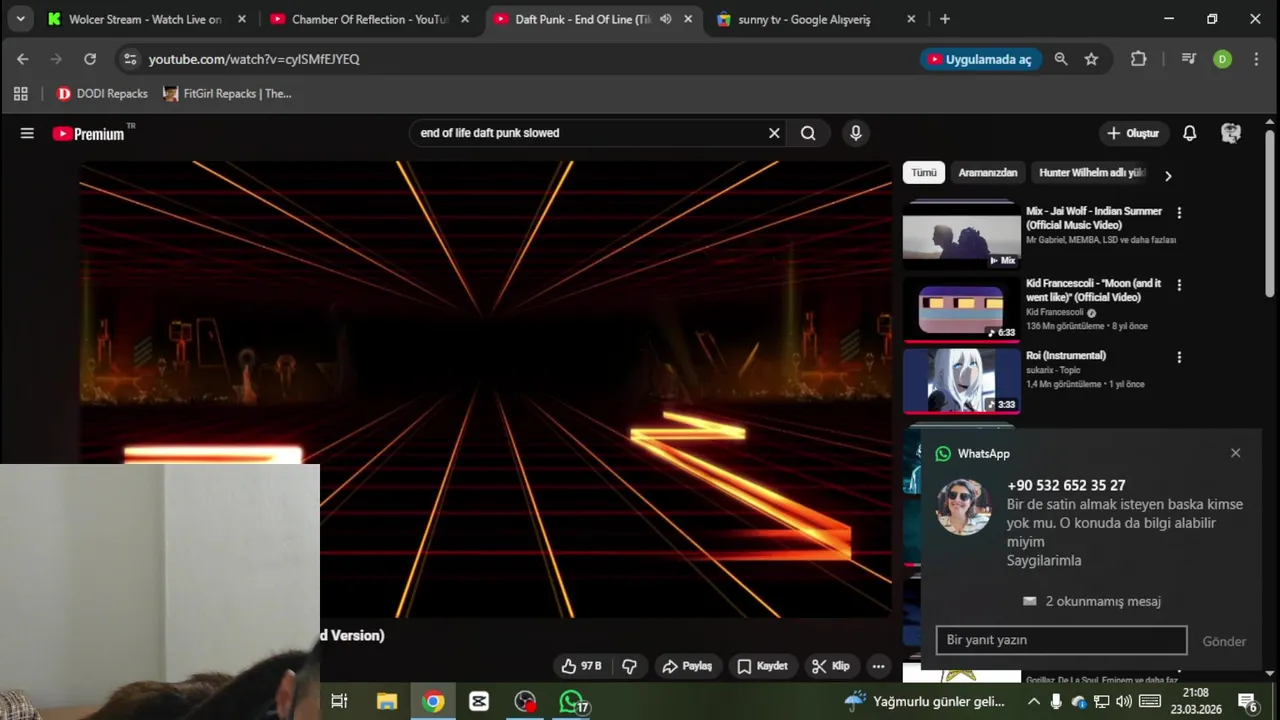Open WhatsApp taskbar icon with 17 badge
Image resolution: width=1280 pixels, height=720 pixels.
[571, 701]
